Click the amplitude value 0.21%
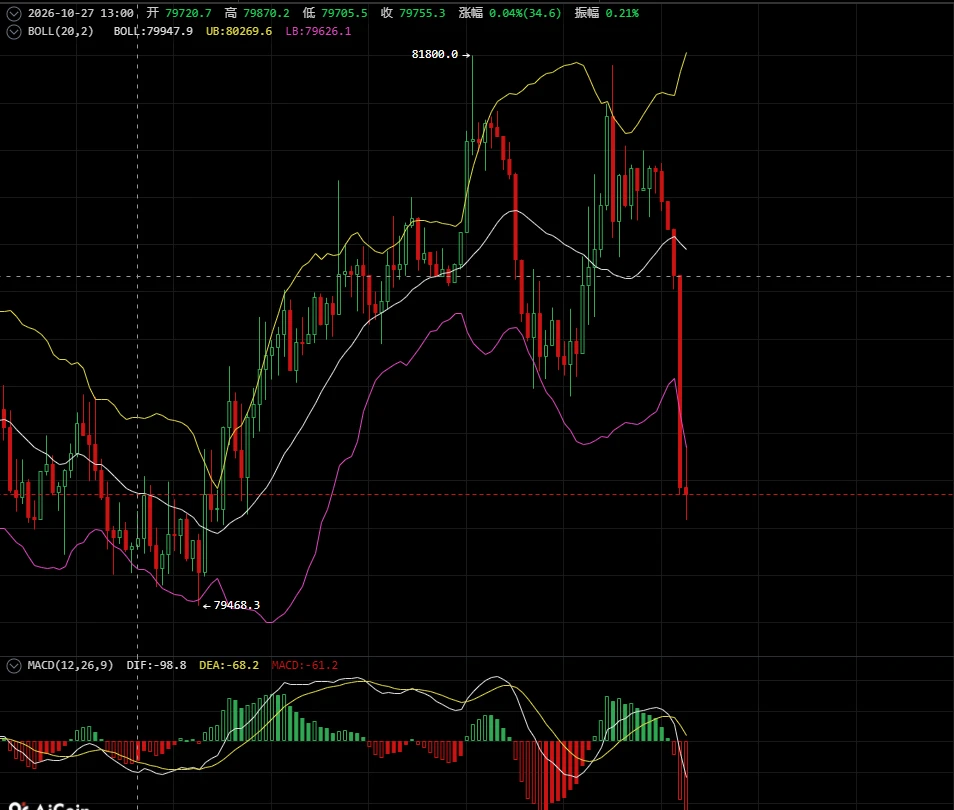Viewport: 954px width, 810px height. (622, 13)
